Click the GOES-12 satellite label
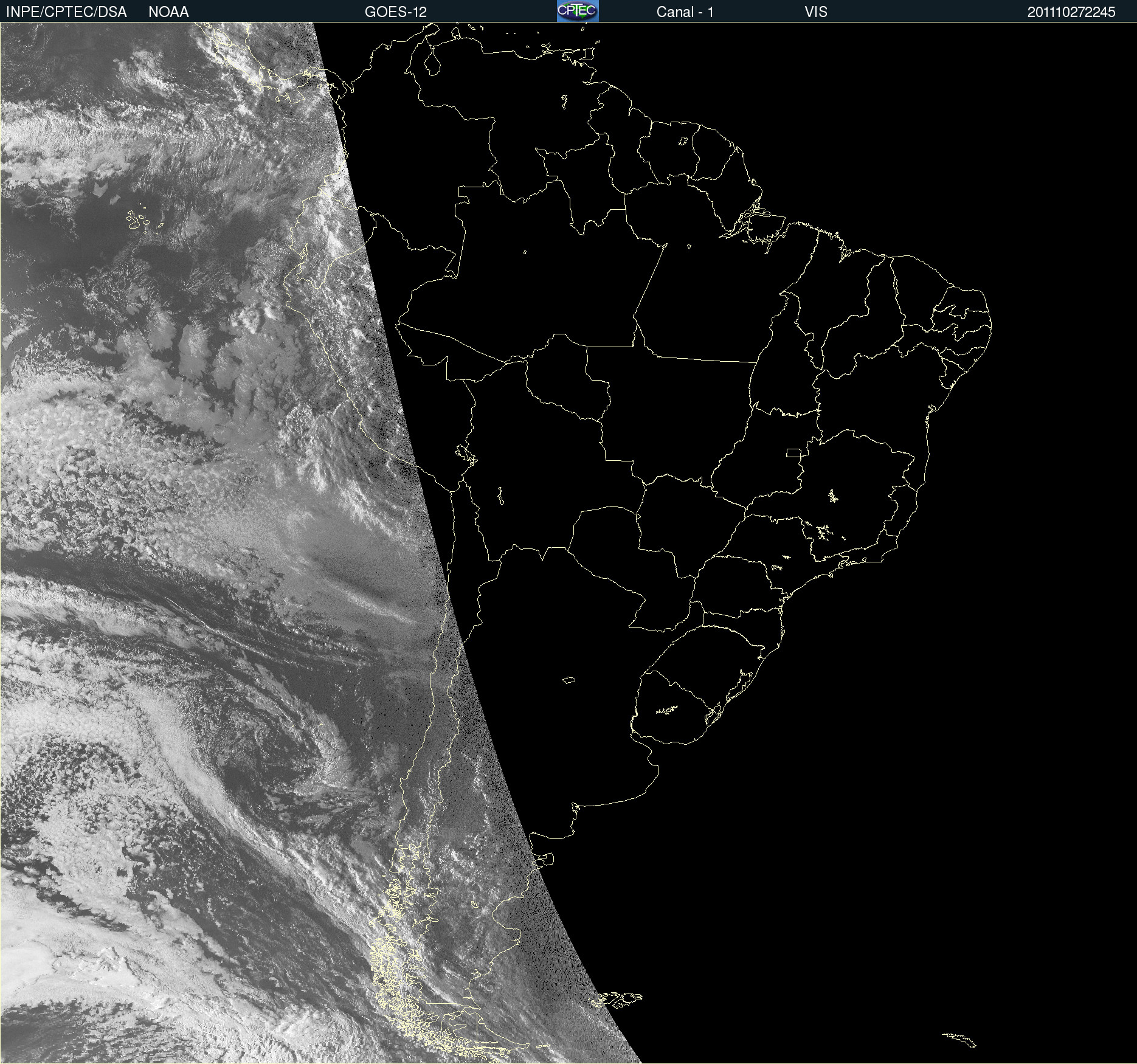 tap(396, 12)
